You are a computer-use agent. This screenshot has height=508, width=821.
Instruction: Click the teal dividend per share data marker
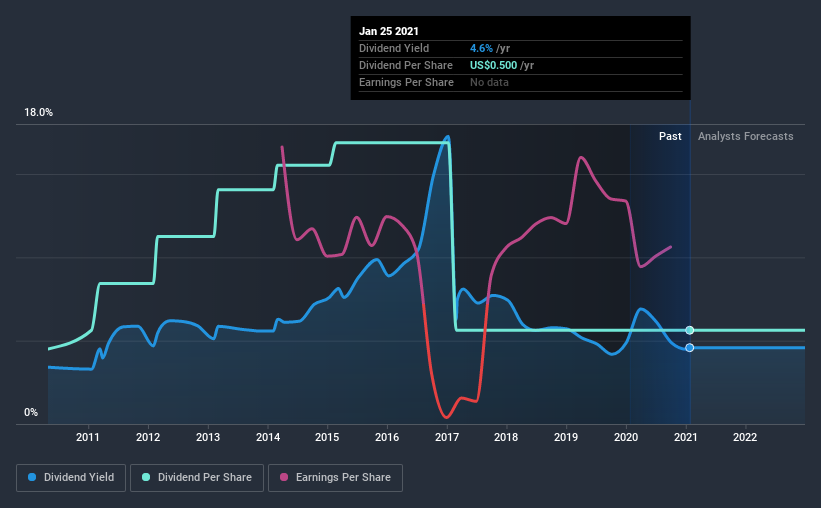pyautogui.click(x=690, y=330)
